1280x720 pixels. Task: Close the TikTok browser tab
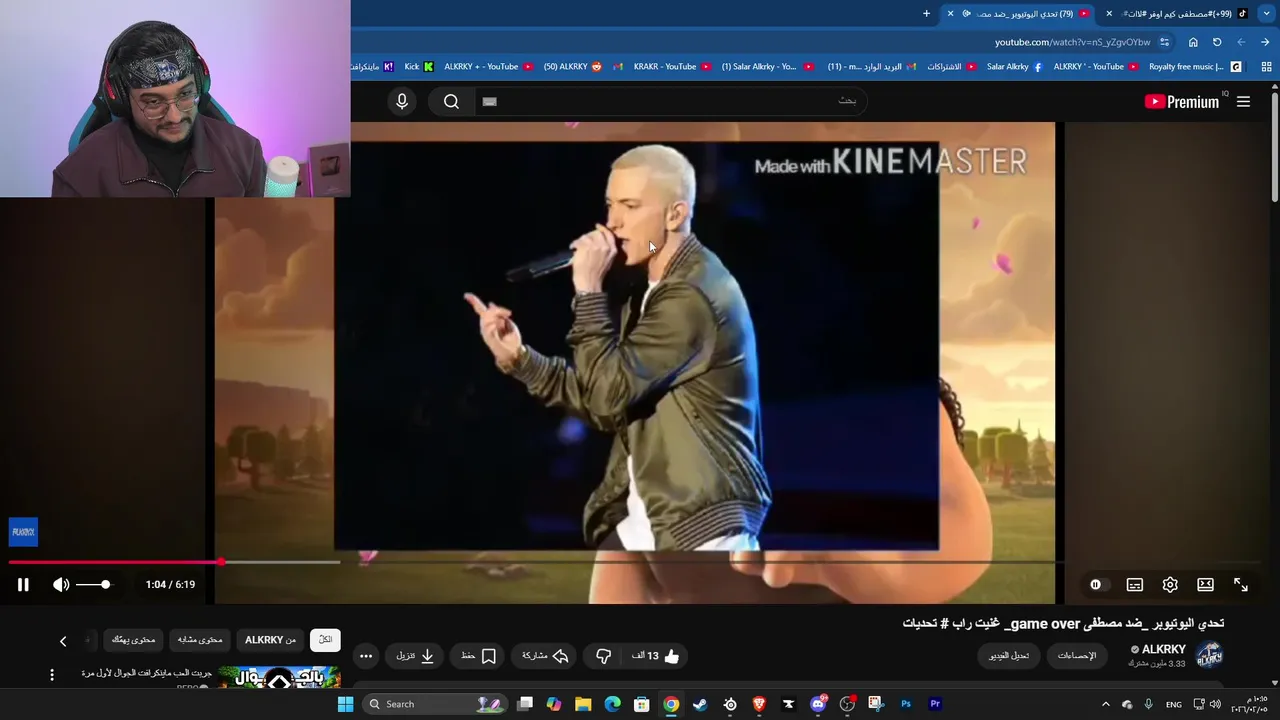pos(1109,14)
